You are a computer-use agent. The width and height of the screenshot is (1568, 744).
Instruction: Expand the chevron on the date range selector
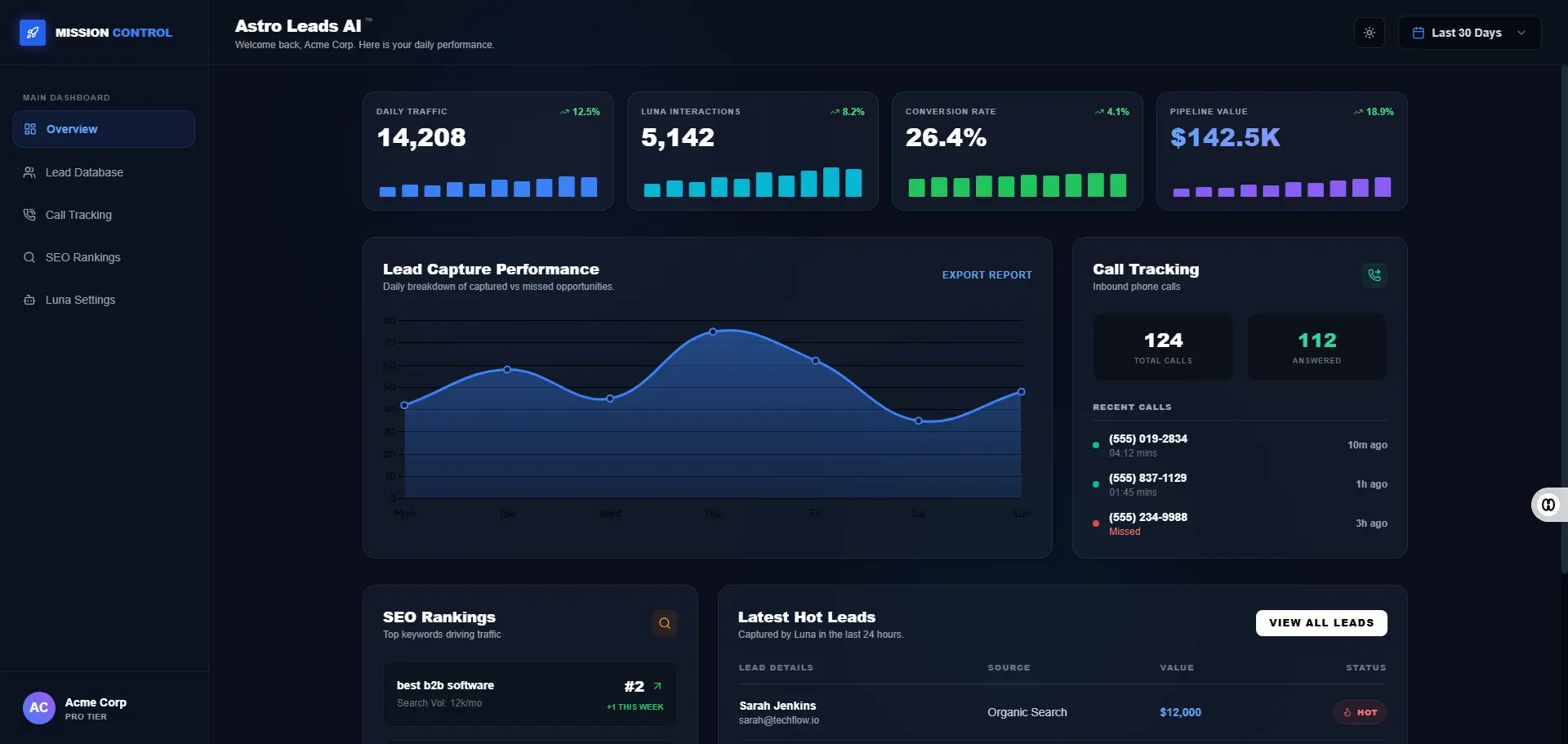coord(1521,33)
